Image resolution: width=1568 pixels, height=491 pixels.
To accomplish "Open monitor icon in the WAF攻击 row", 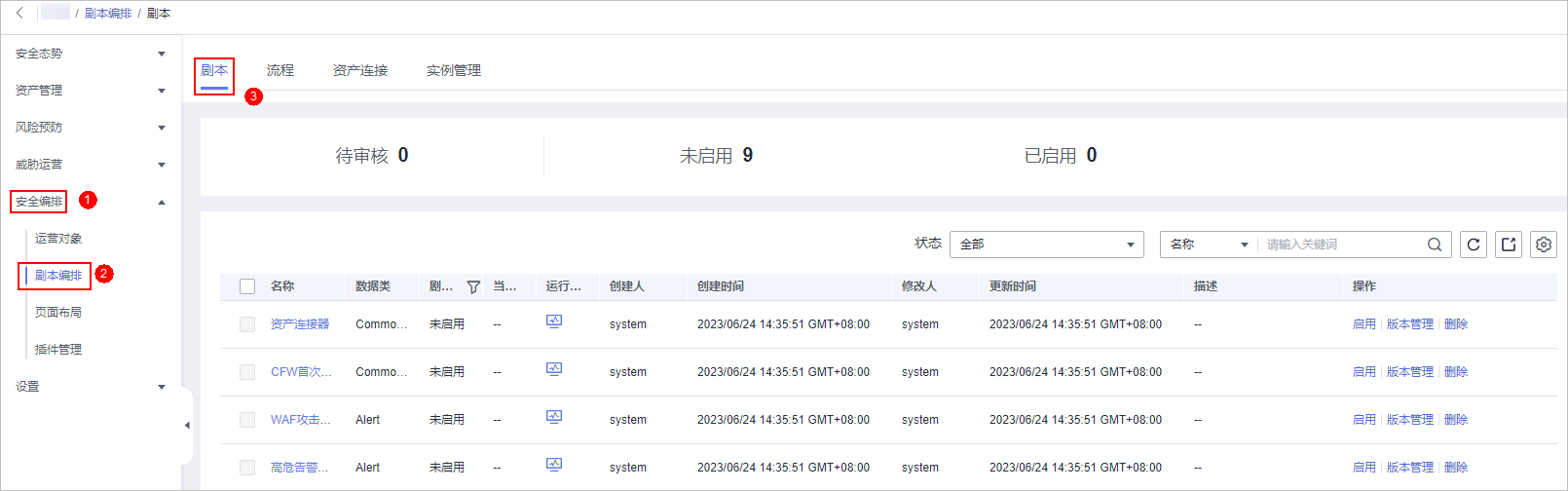I will [x=554, y=418].
